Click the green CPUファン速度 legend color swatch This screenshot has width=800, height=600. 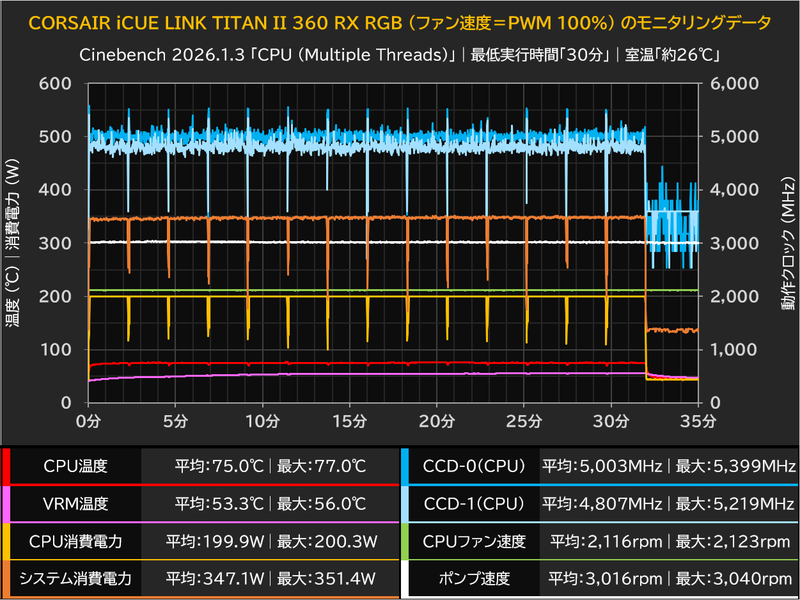tap(405, 541)
